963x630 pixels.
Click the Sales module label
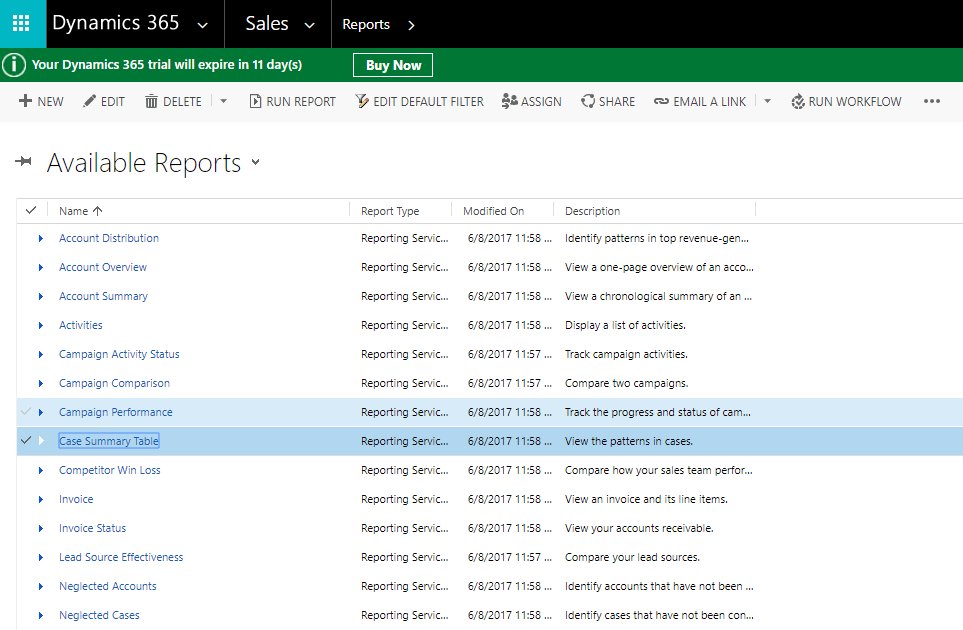267,23
